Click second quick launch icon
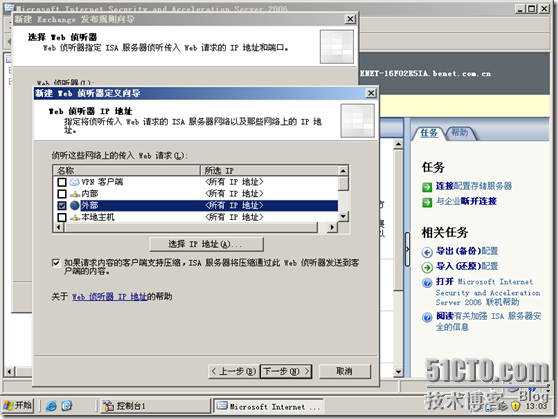Viewport: 558px width, 419px height. tap(67, 406)
